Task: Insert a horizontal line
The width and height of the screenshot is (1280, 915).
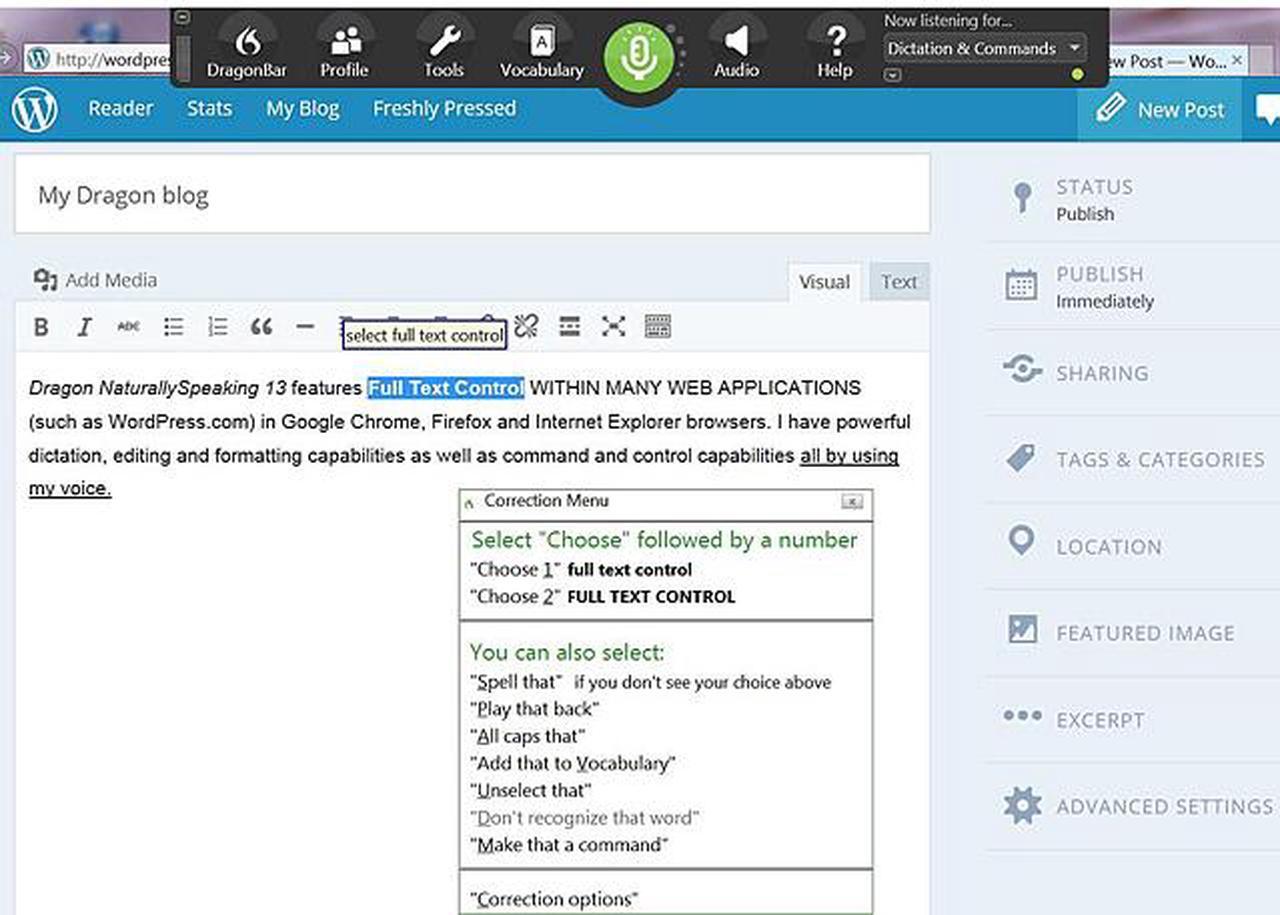Action: click(x=305, y=327)
